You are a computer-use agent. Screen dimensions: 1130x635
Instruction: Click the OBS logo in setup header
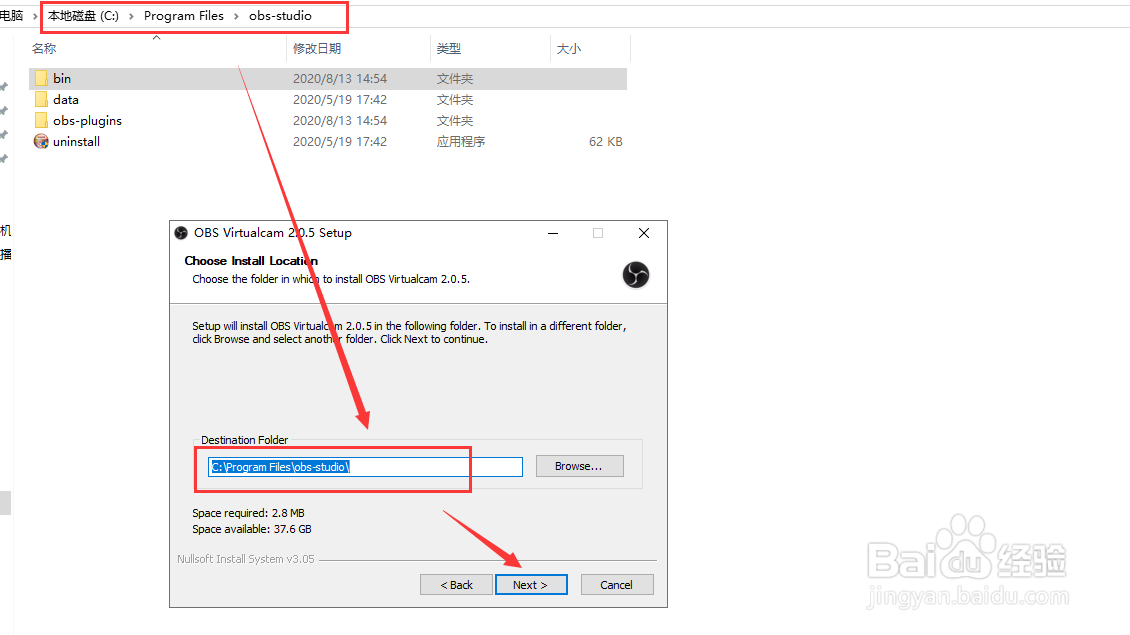click(x=636, y=275)
